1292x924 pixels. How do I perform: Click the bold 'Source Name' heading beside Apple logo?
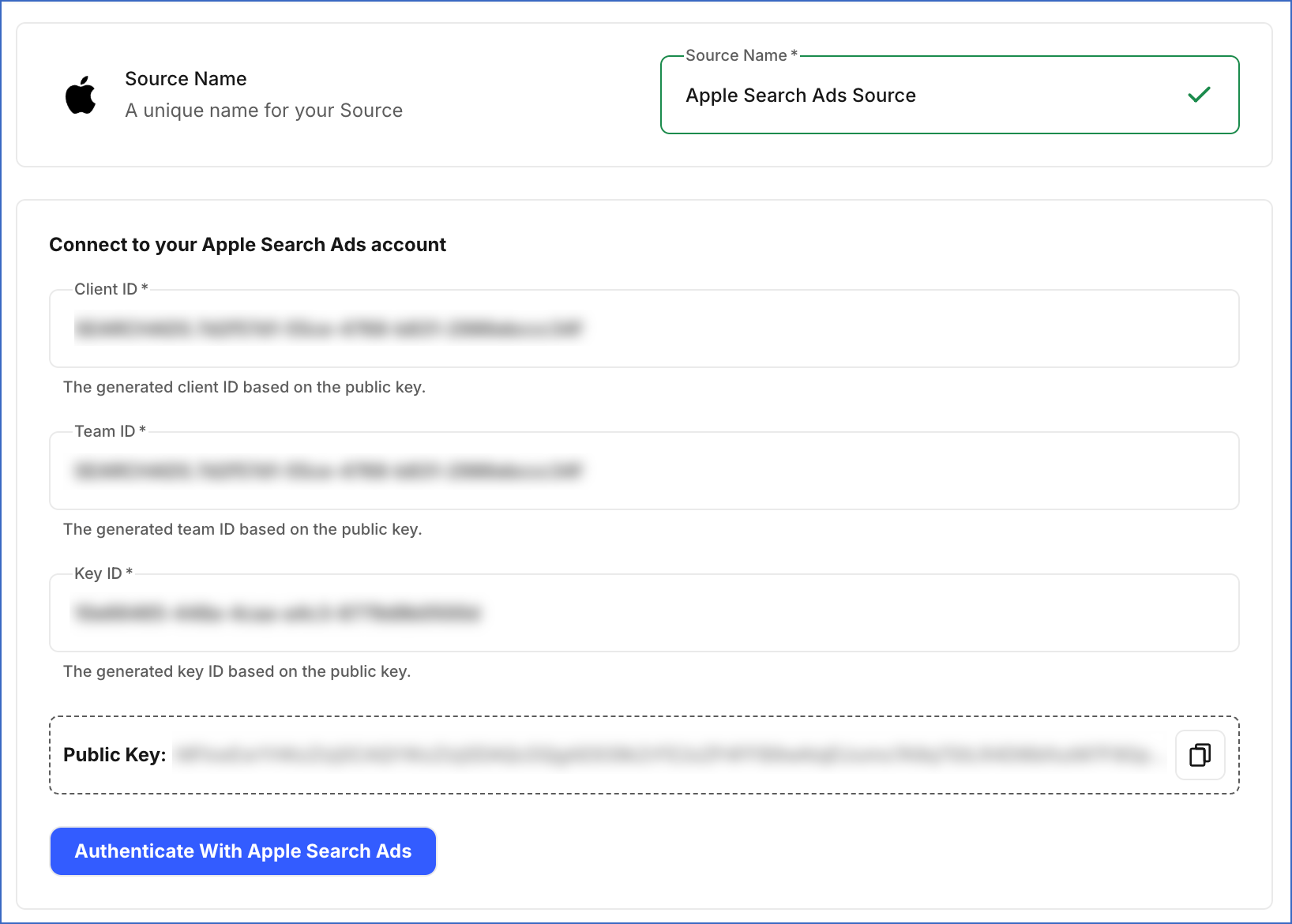click(x=186, y=79)
